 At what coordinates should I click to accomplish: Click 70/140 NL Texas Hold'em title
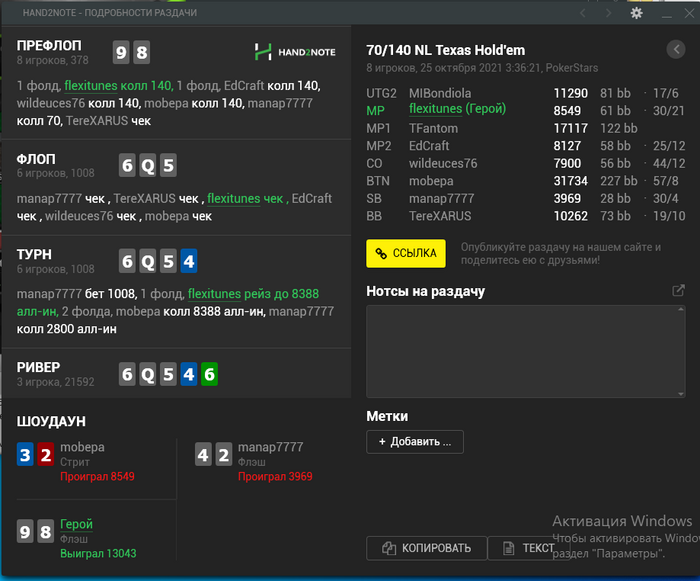[446, 50]
